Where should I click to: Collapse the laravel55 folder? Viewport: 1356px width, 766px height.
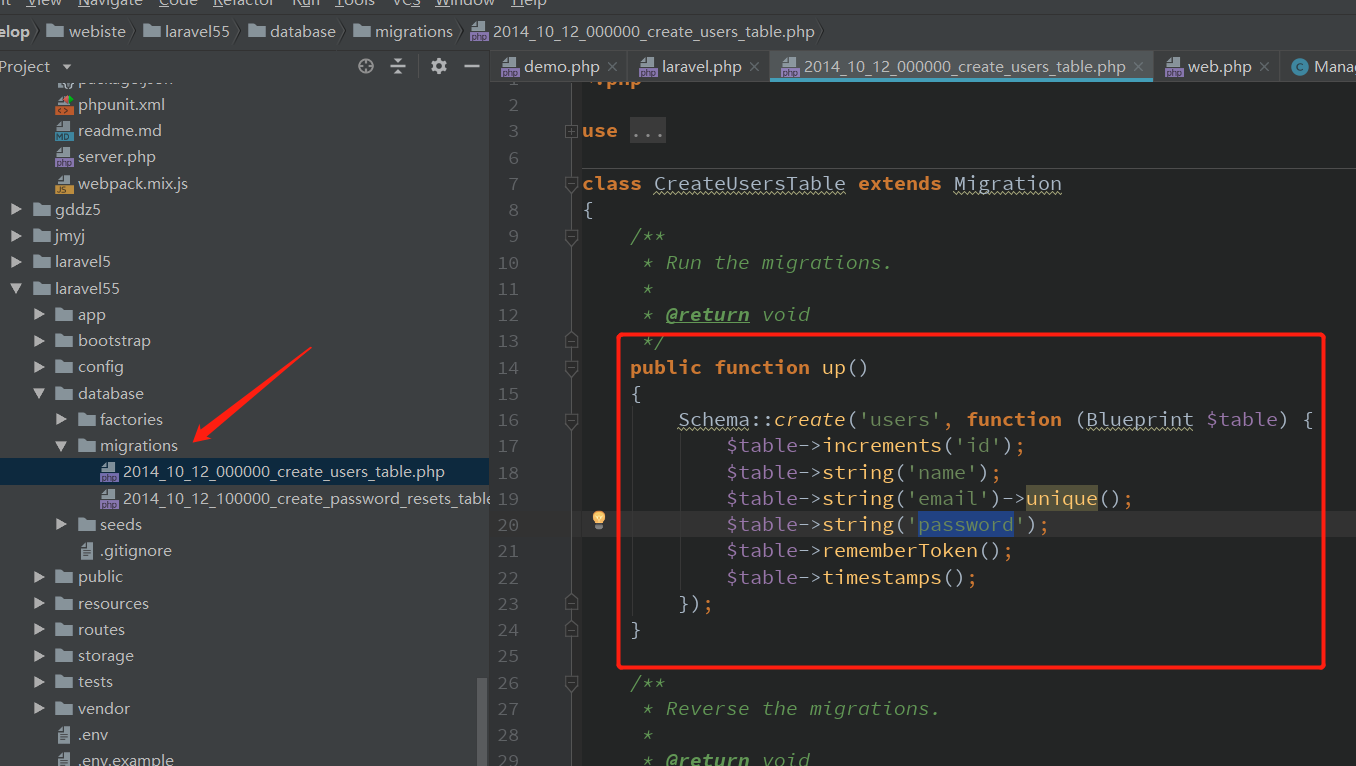point(16,289)
